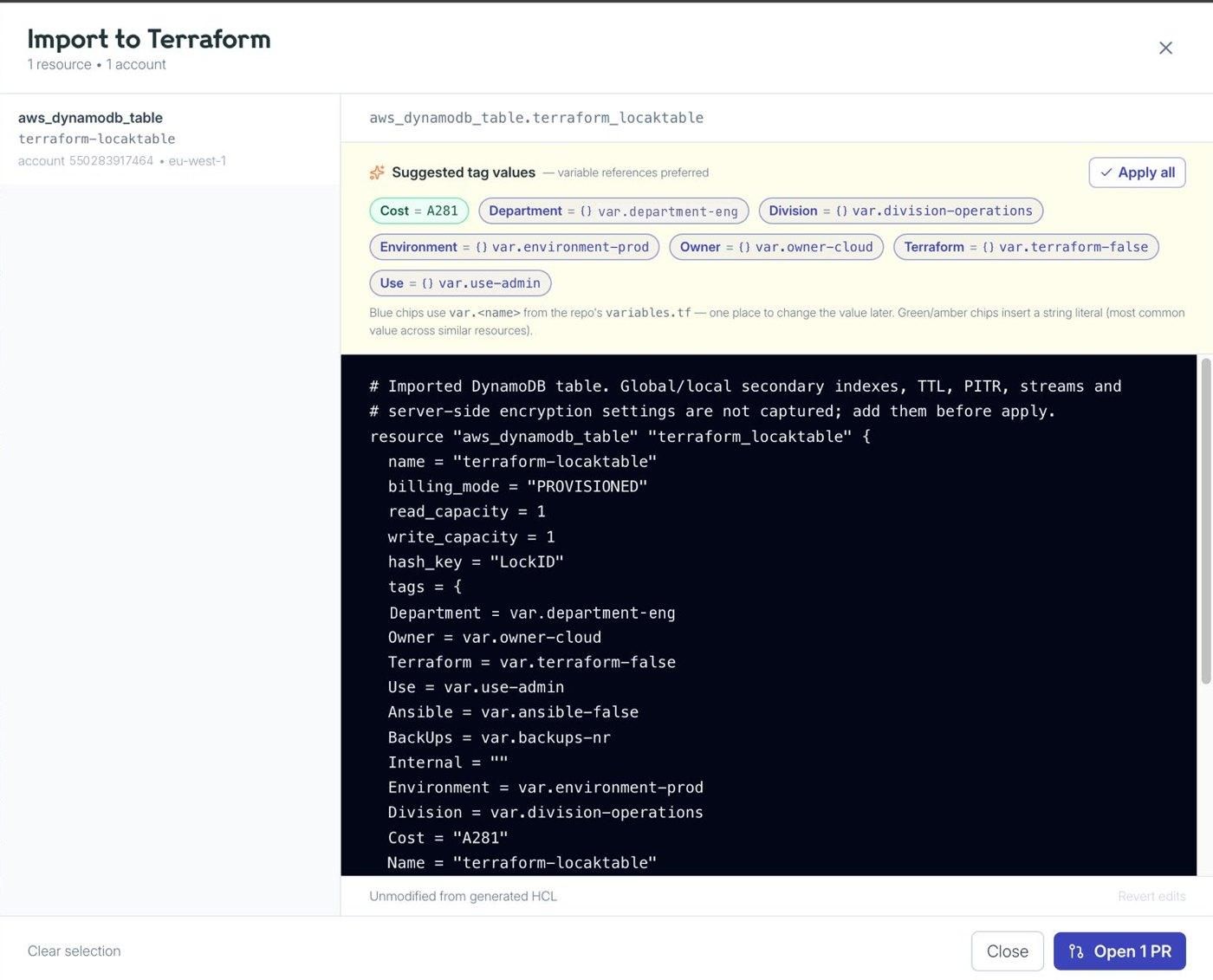Click the Cost = "A281" code line
The height and width of the screenshot is (980, 1213).
pos(448,838)
